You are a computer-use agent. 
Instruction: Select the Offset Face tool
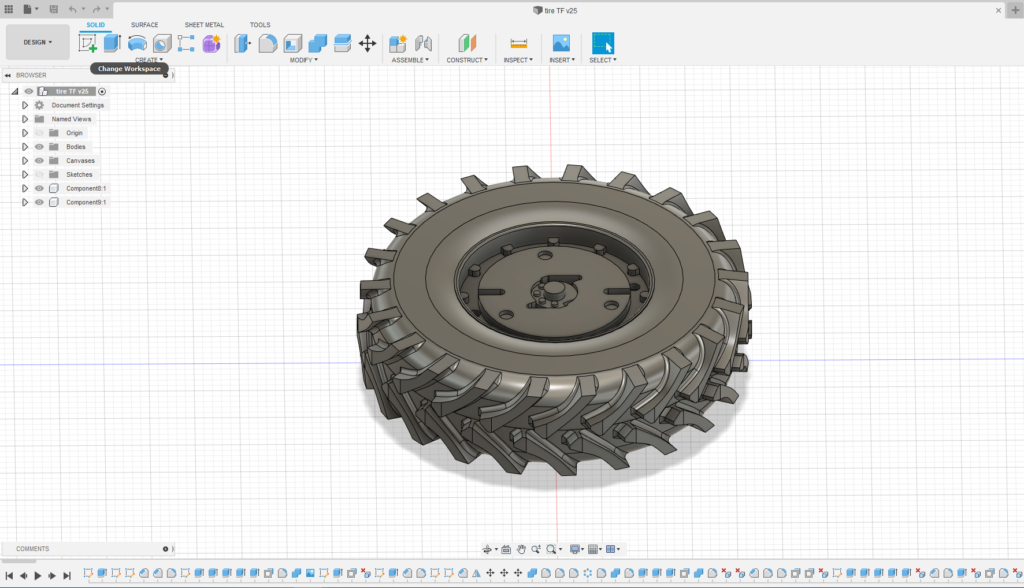pos(342,43)
